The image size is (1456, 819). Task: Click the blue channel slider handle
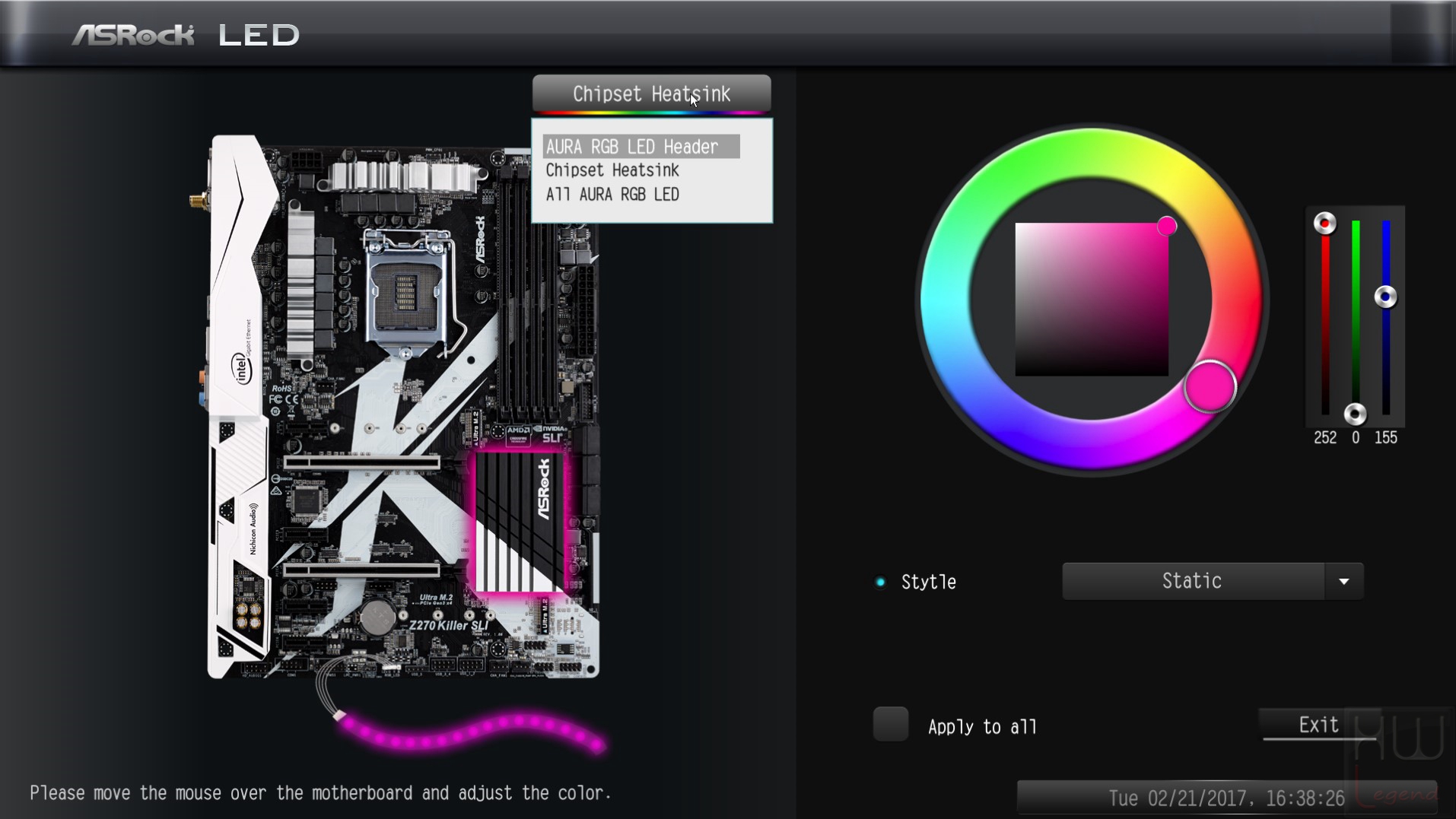[x=1385, y=297]
